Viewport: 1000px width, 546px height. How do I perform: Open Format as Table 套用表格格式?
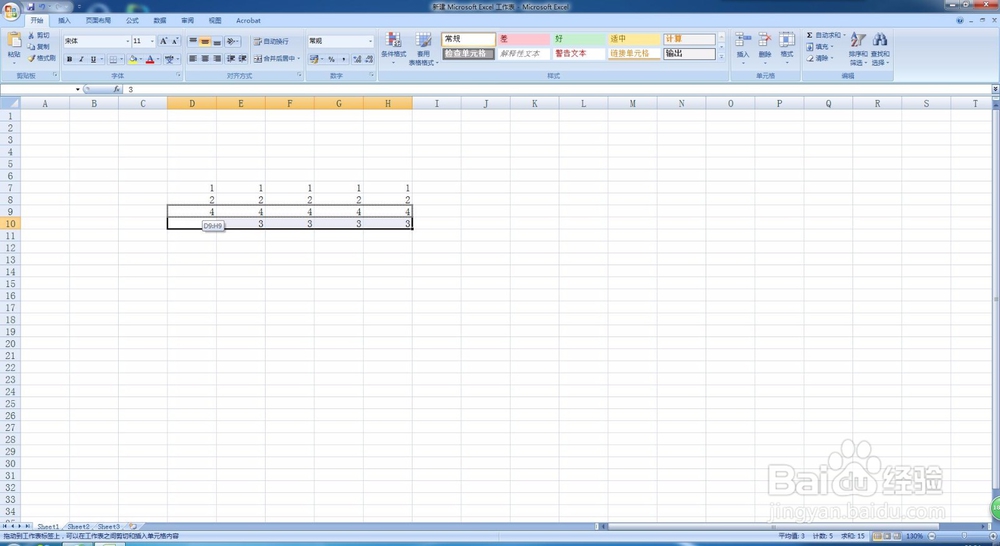[x=423, y=48]
